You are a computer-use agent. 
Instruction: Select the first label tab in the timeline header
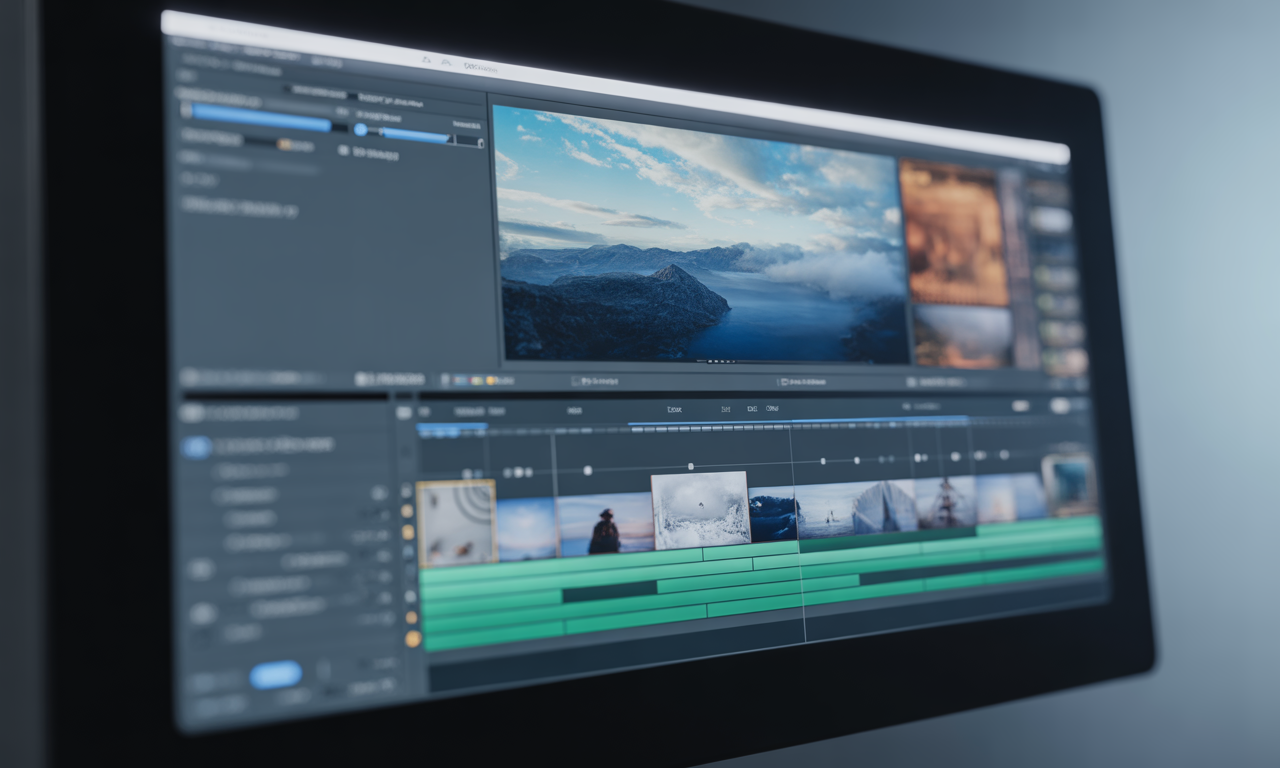(468, 411)
